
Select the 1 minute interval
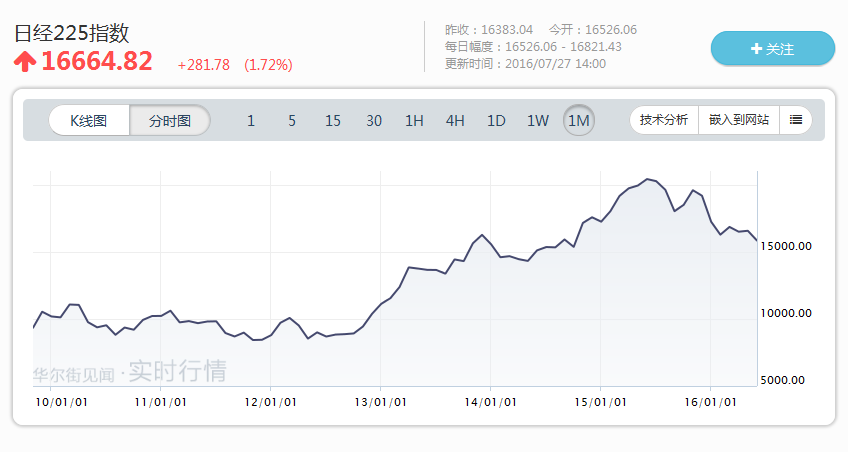[x=251, y=121]
